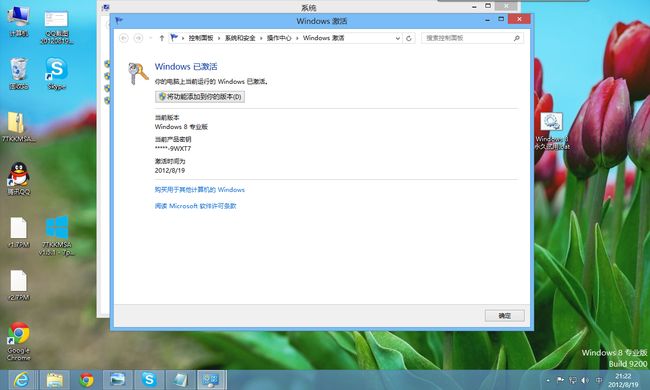Select the Windows 8 永久激活.bat file icon
The height and width of the screenshot is (390, 650).
click(551, 131)
